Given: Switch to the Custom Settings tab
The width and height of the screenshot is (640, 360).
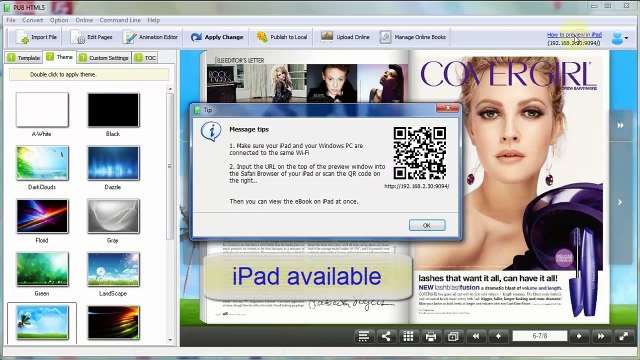Looking at the screenshot, I should pyautogui.click(x=104, y=58).
